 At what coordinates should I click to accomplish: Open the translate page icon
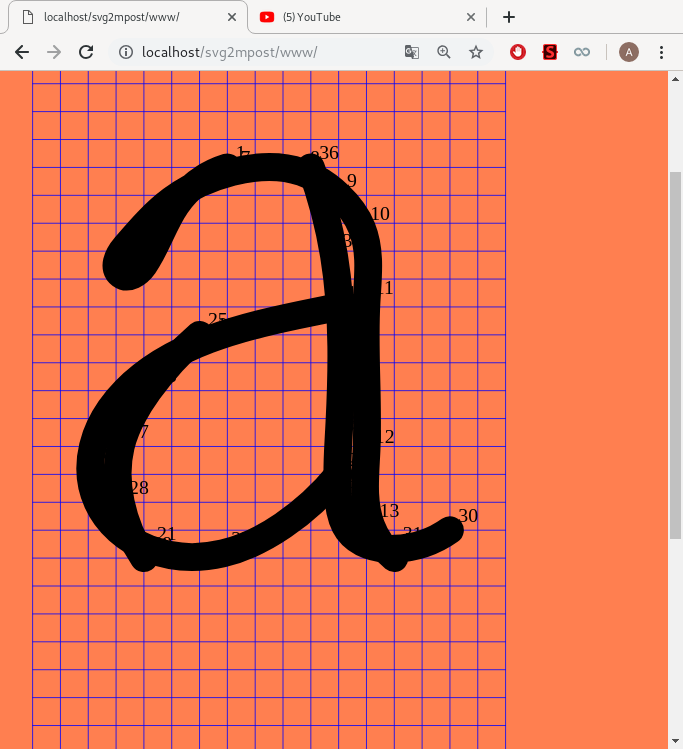[x=412, y=52]
